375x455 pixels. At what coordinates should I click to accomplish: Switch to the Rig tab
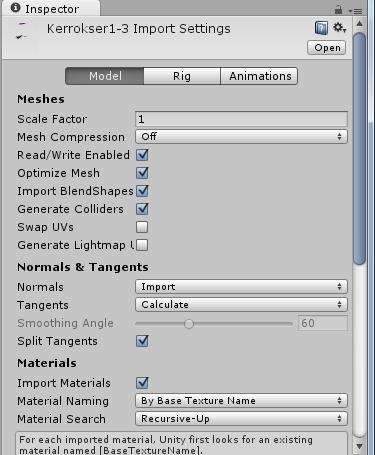pos(182,76)
